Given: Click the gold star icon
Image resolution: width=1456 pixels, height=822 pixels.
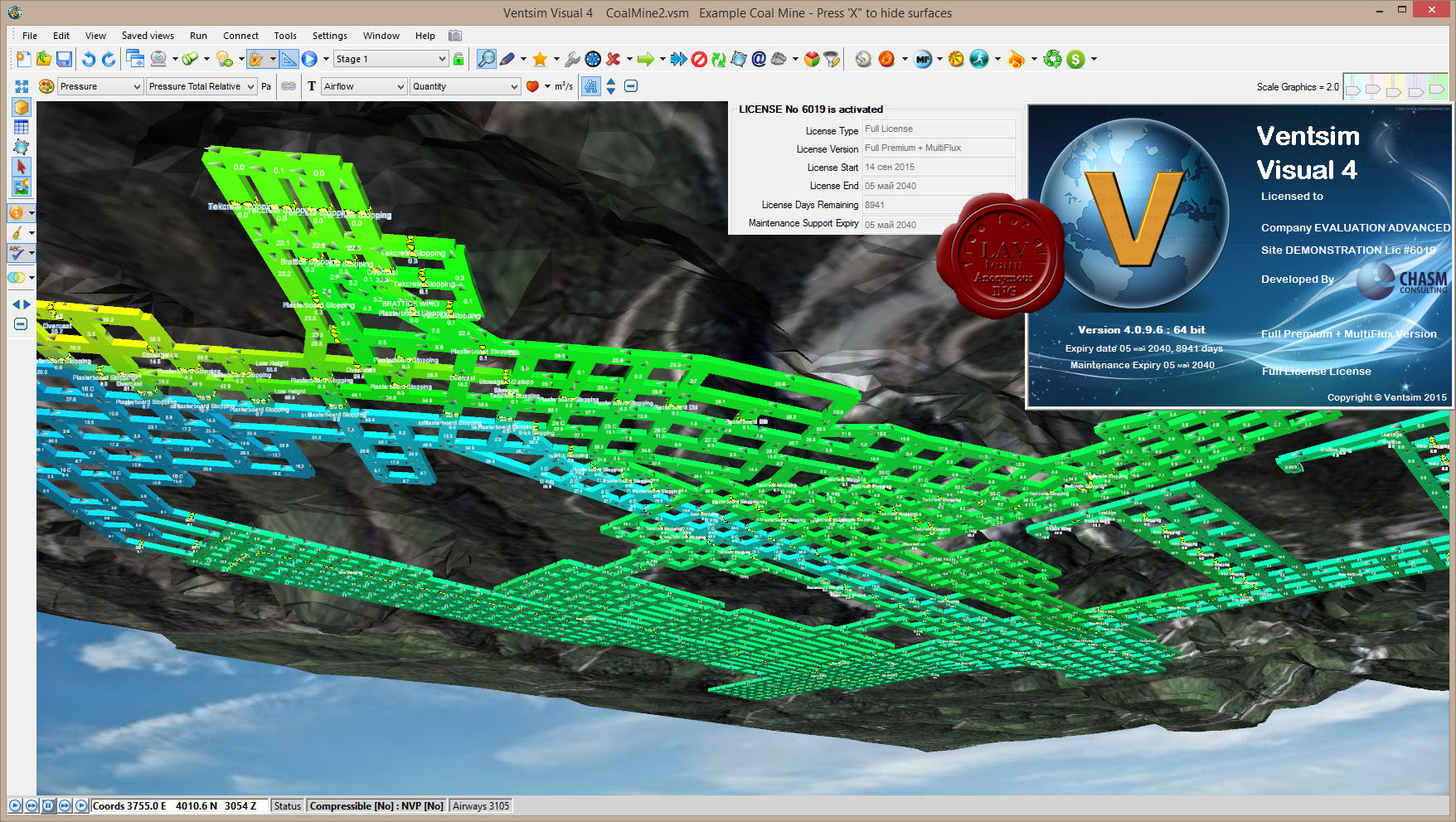Looking at the screenshot, I should coord(540,59).
